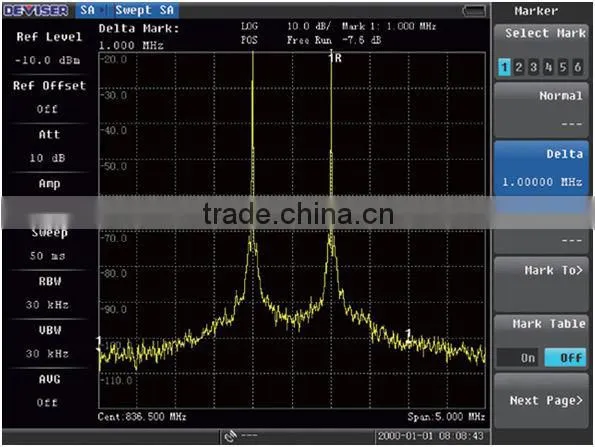This screenshot has width=595, height=447.
Task: Select marker number 5
Action: click(563, 68)
